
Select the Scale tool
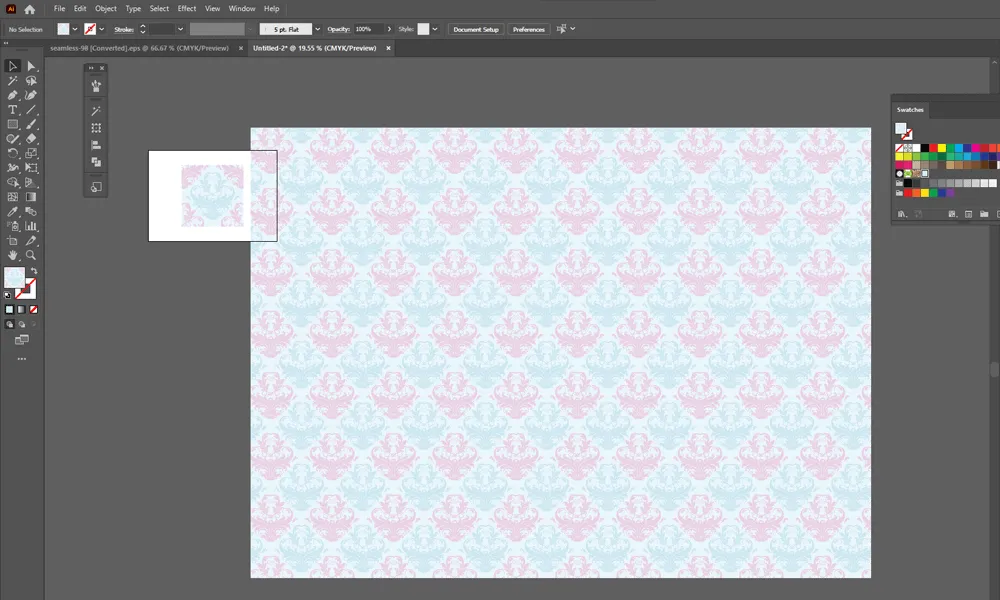[x=31, y=153]
